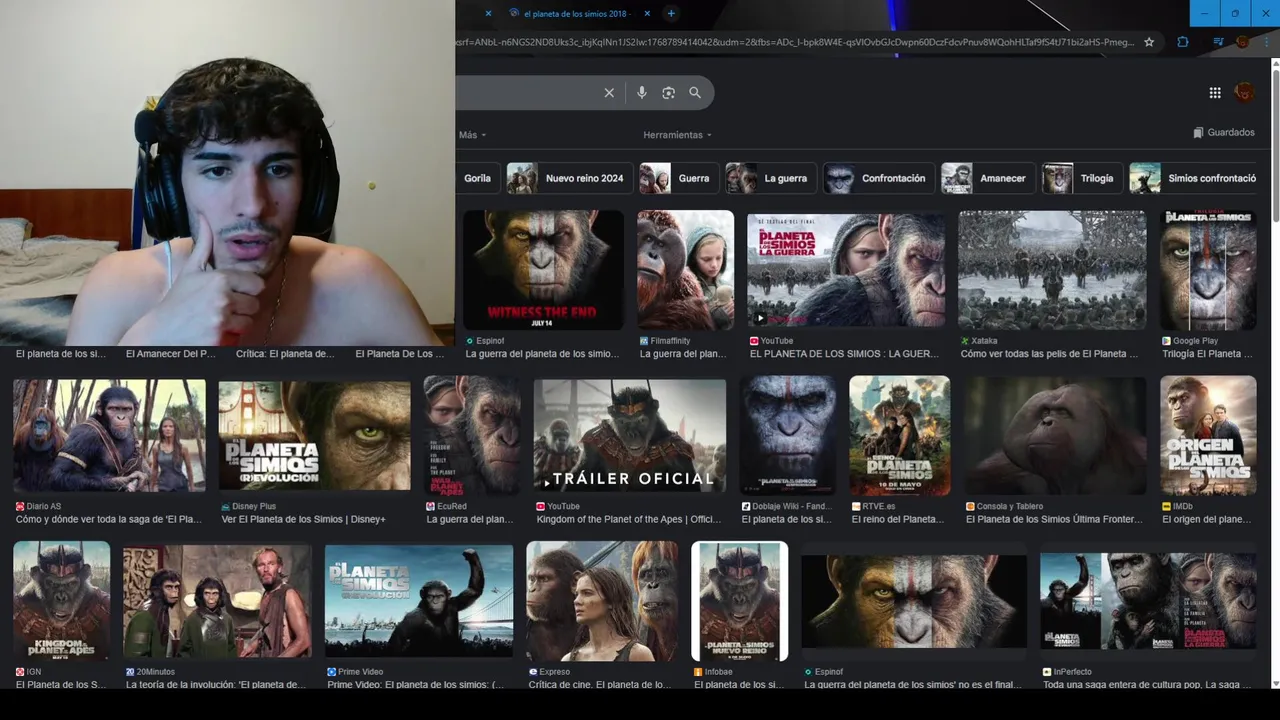Open the InPerfecto saga collage image
This screenshot has width=1280, height=720.
(x=1148, y=601)
